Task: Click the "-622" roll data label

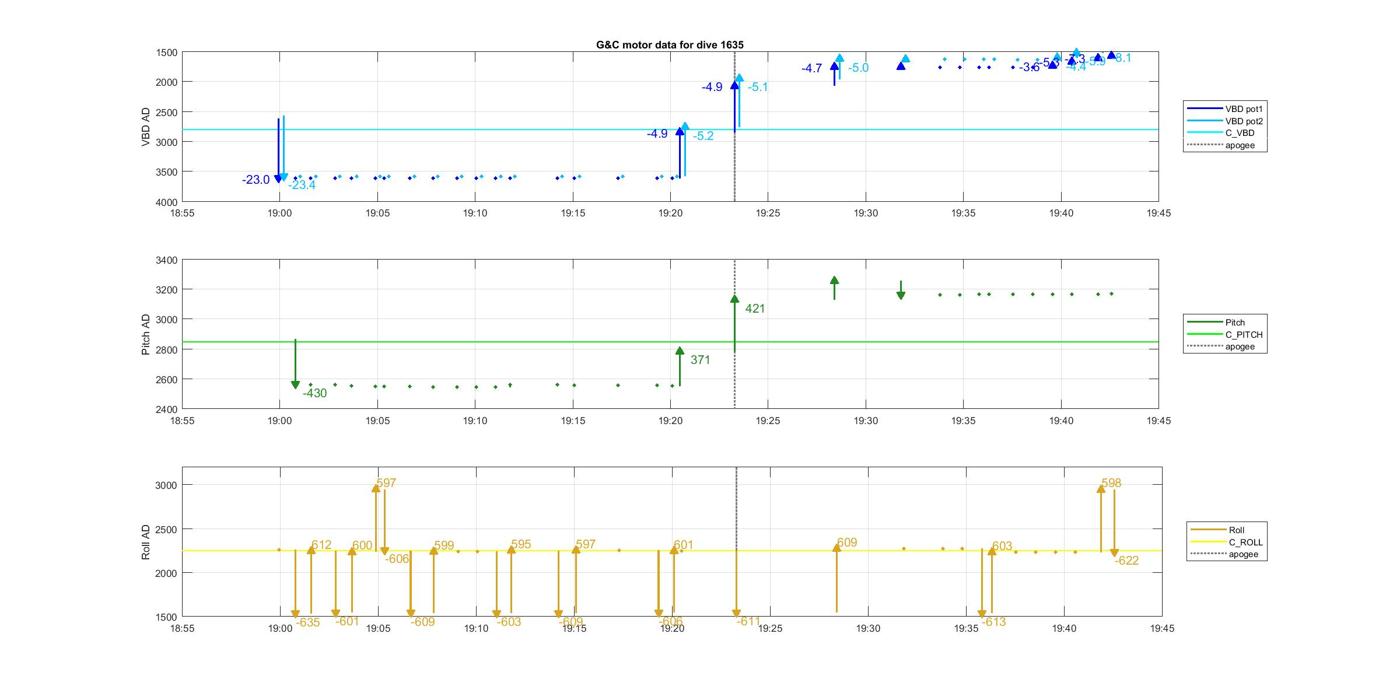Action: [x=1127, y=561]
